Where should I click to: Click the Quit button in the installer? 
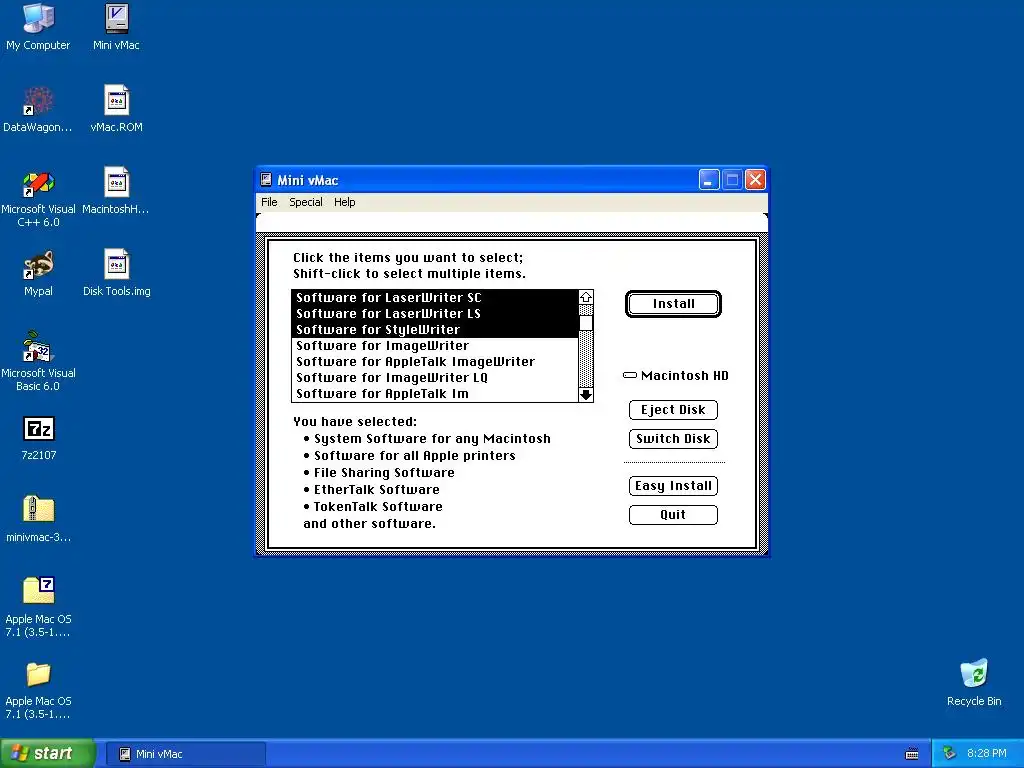(x=673, y=515)
